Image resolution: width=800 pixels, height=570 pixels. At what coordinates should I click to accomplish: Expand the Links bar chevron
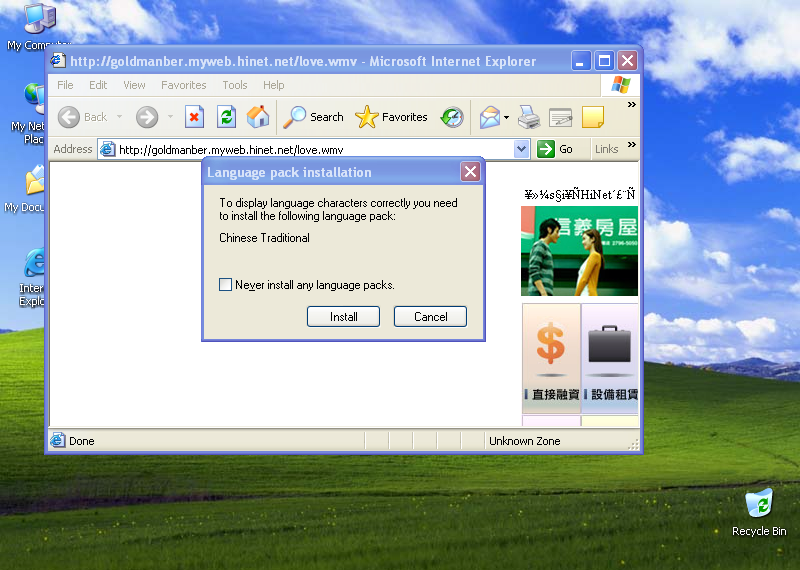pyautogui.click(x=632, y=144)
